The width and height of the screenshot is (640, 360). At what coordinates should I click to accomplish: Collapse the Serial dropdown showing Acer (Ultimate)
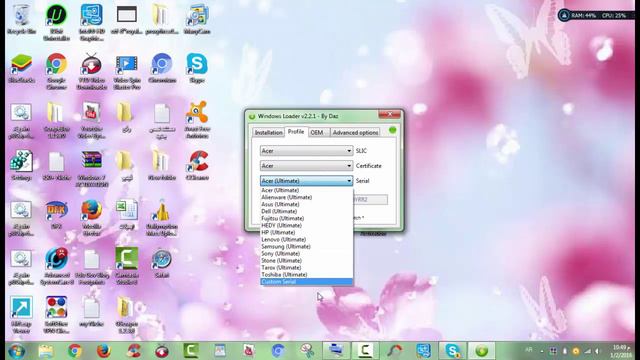click(306, 180)
